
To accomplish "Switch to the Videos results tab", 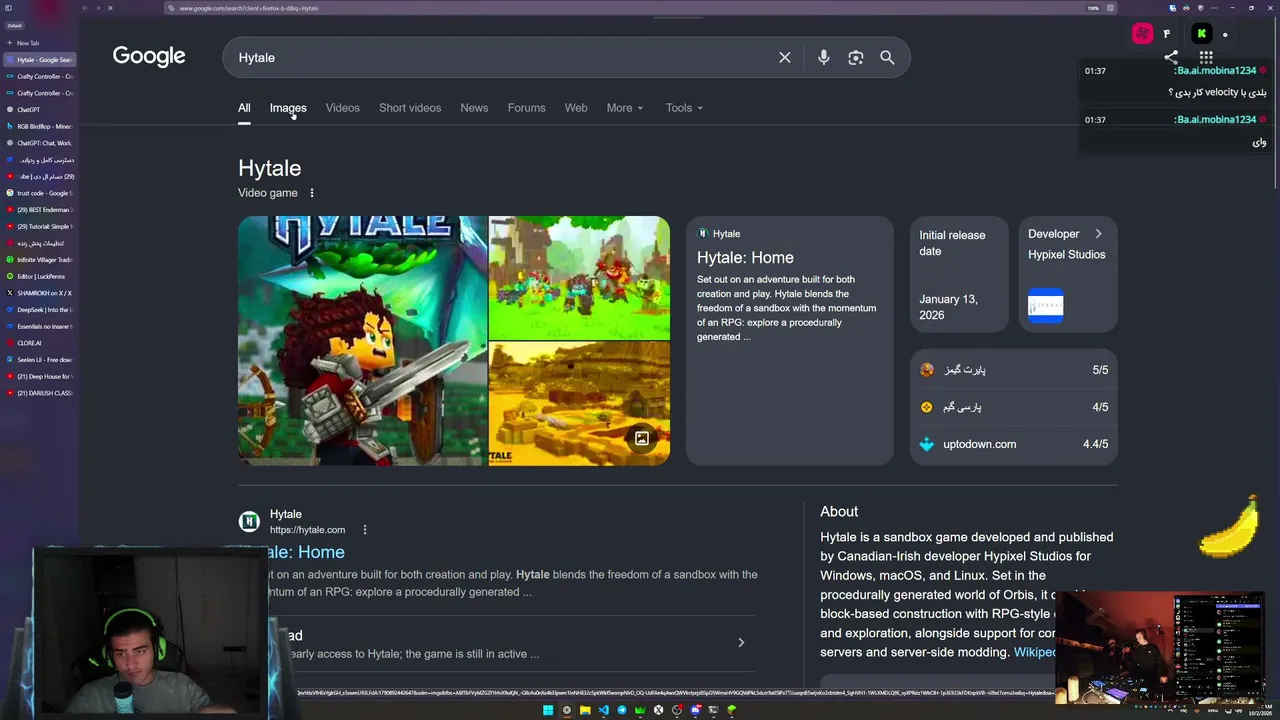I will point(342,108).
